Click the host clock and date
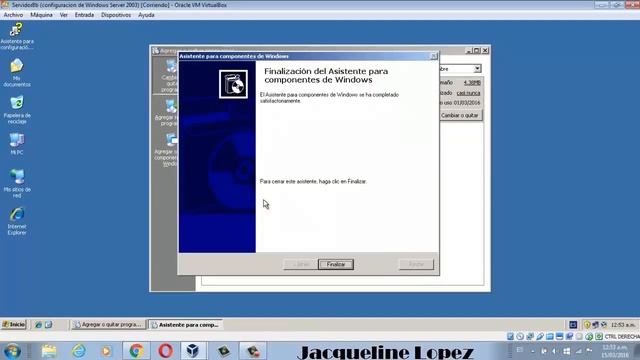Image resolution: width=640 pixels, height=360 pixels. pyautogui.click(x=616, y=351)
